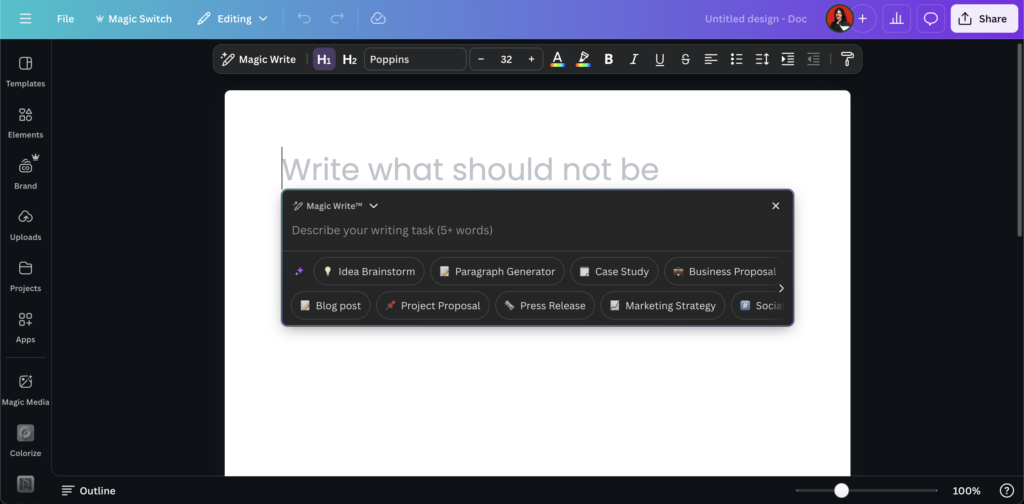Open the Elements sidebar panel
Image resolution: width=1024 pixels, height=504 pixels.
pos(25,123)
